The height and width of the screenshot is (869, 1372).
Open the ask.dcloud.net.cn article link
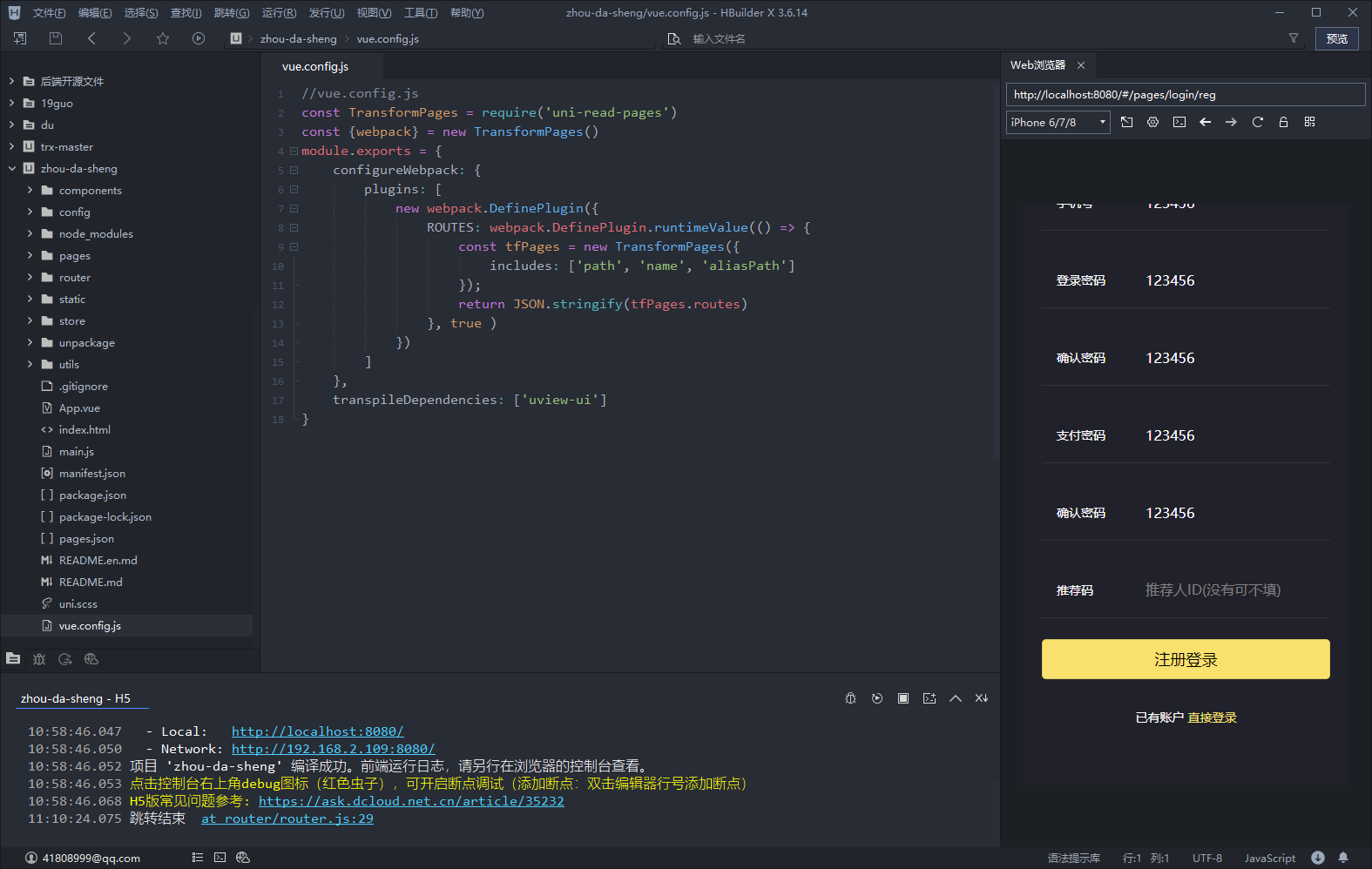coord(411,801)
